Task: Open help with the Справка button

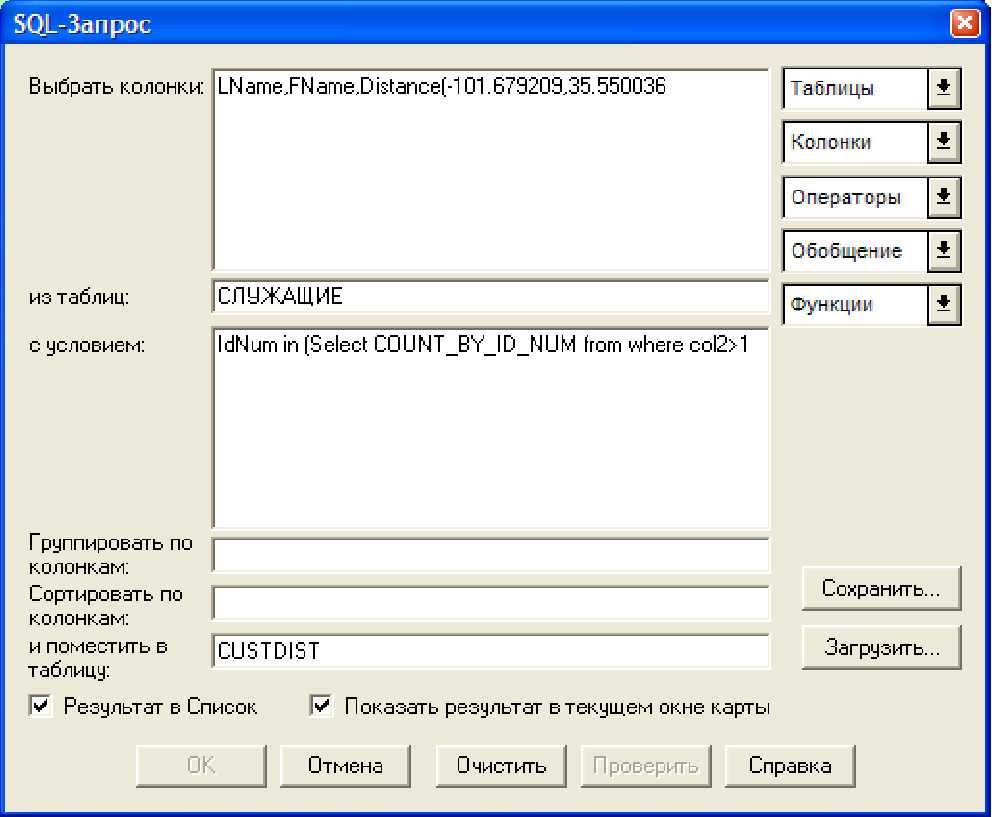Action: pos(791,766)
